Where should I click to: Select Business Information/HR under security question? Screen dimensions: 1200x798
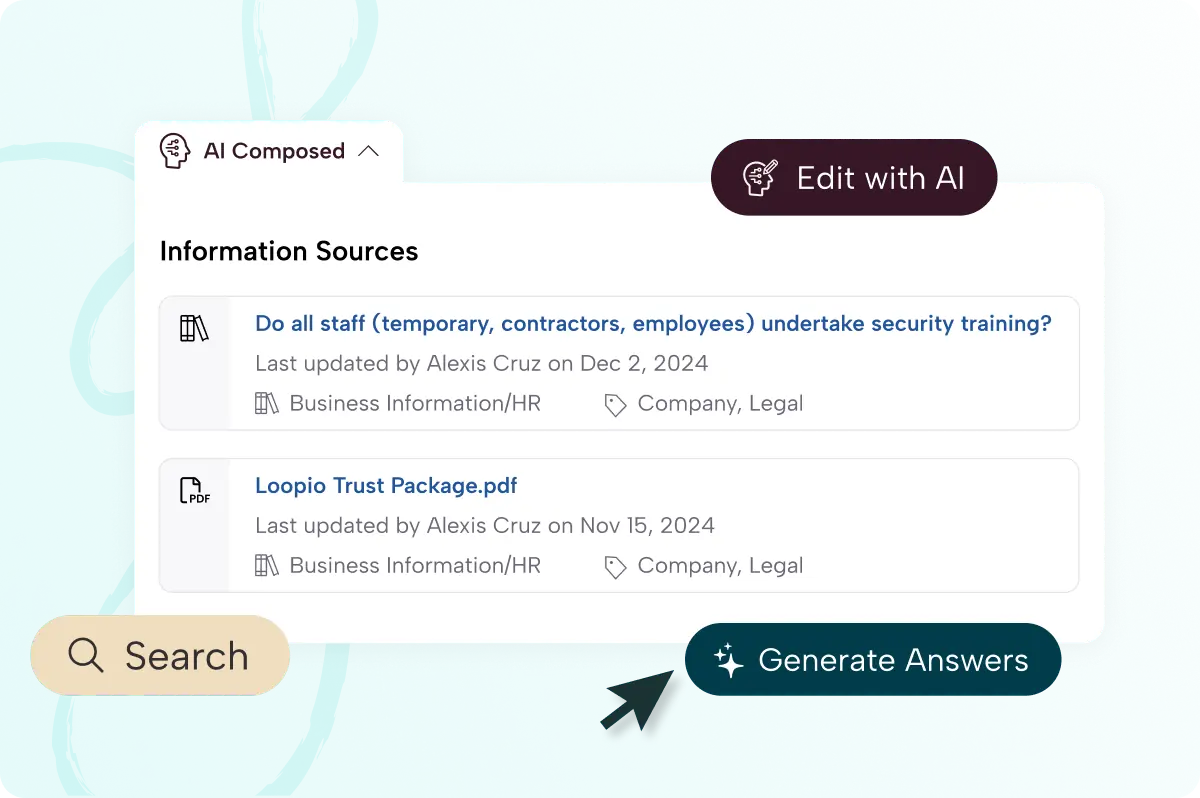pyautogui.click(x=415, y=404)
